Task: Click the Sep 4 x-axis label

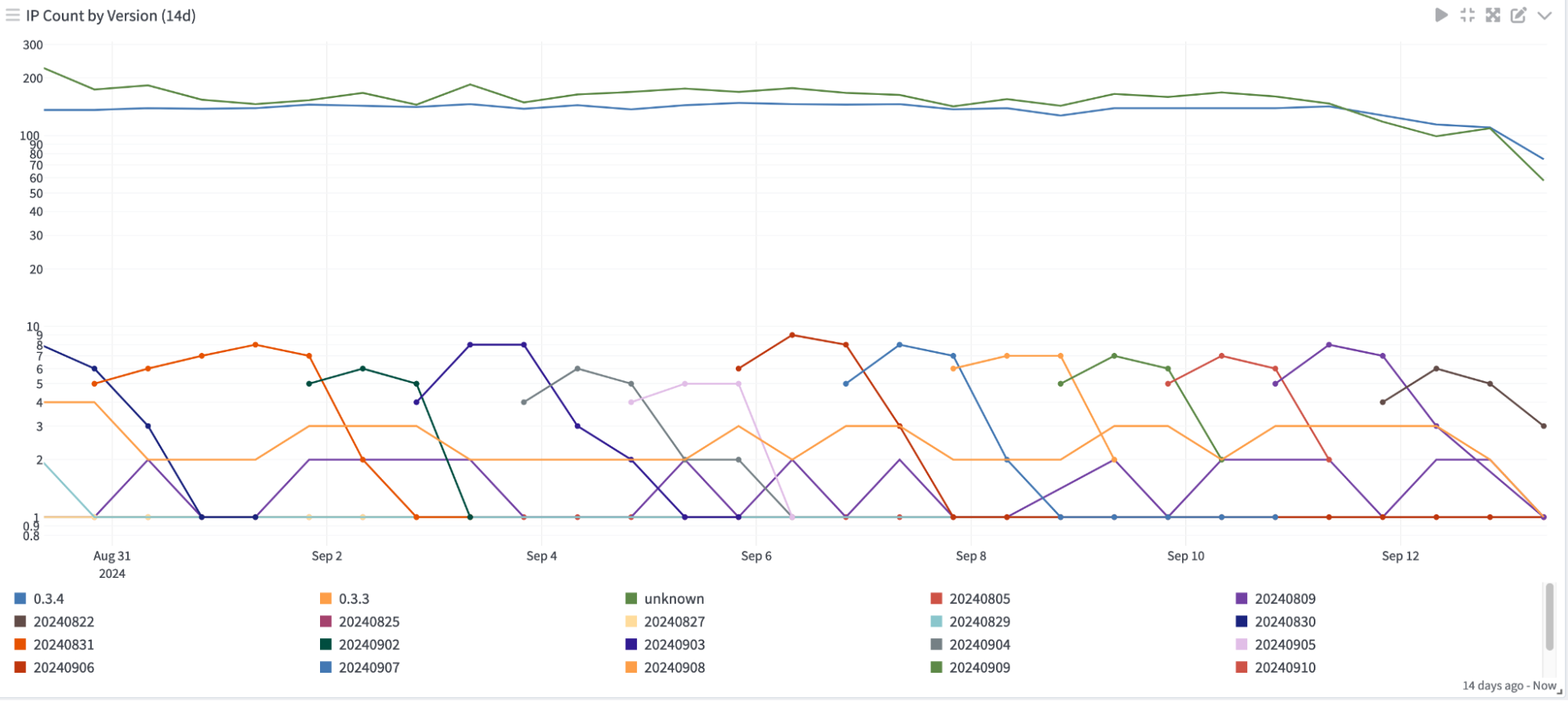Action: click(541, 556)
